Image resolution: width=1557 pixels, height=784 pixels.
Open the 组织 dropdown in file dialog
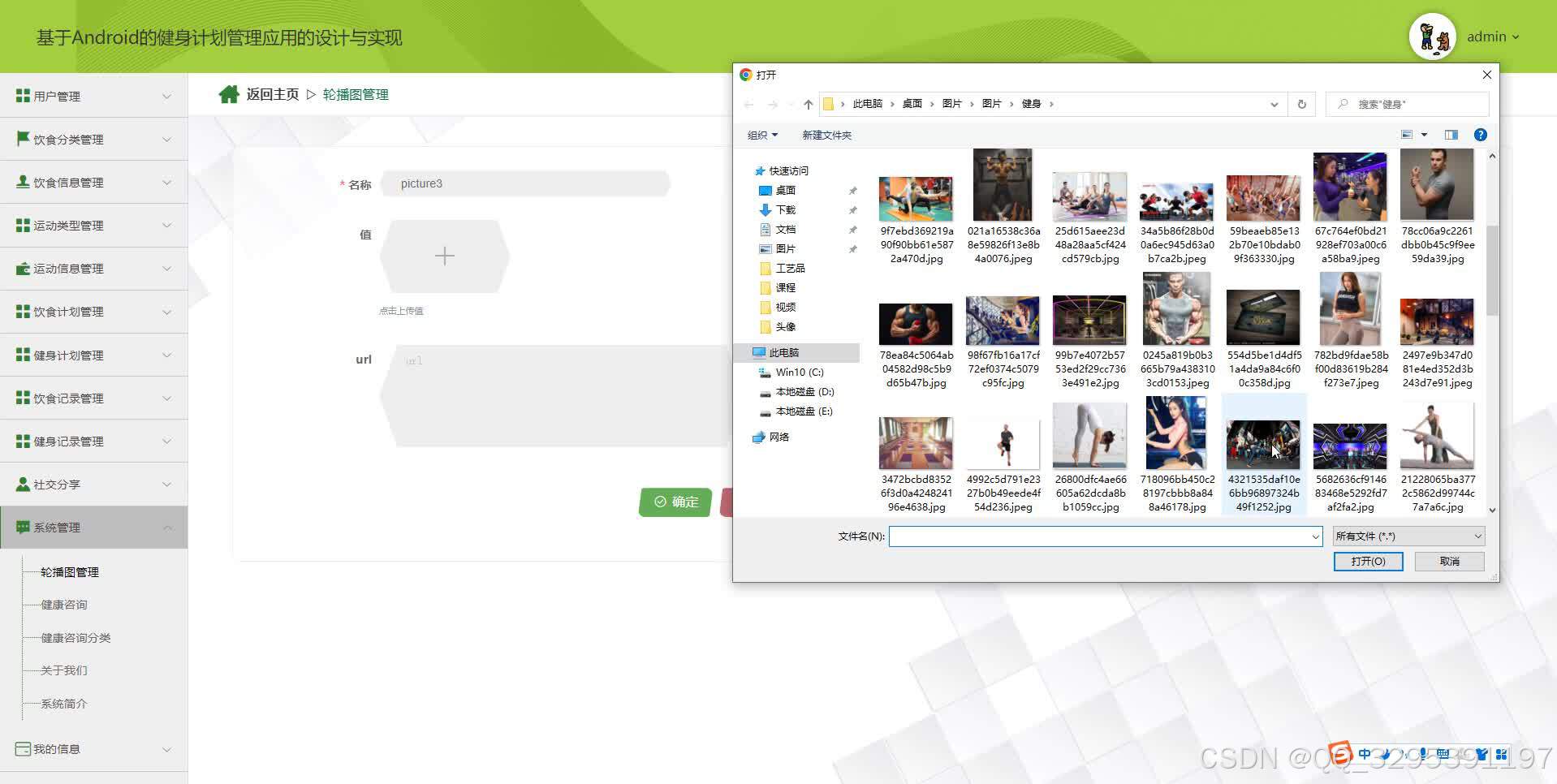(762, 135)
